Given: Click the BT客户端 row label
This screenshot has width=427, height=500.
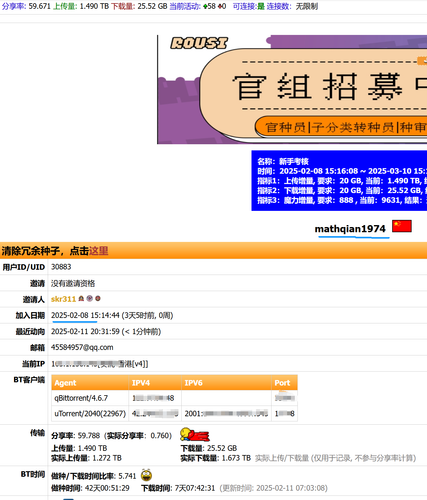Looking at the screenshot, I should click(29, 380).
